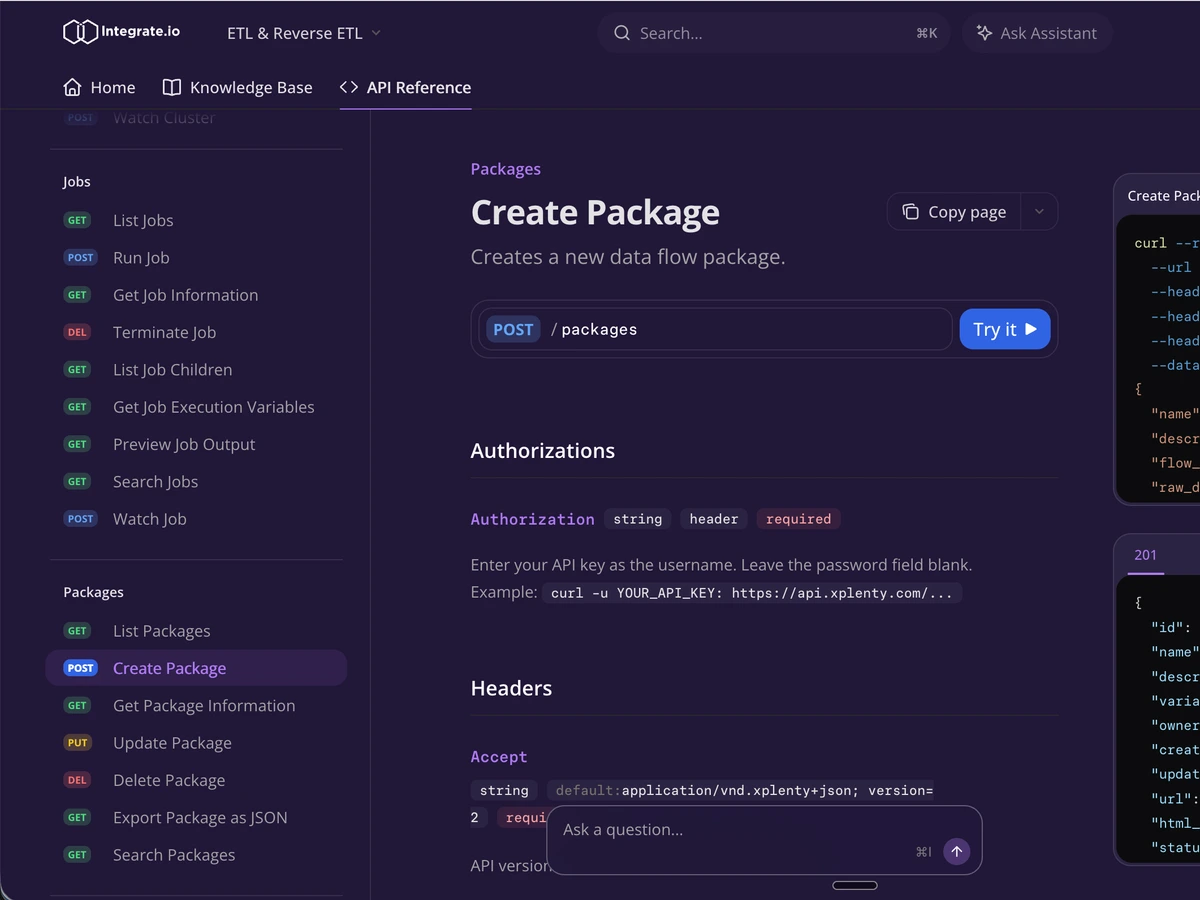
Task: Click the Try it button
Action: [1005, 329]
